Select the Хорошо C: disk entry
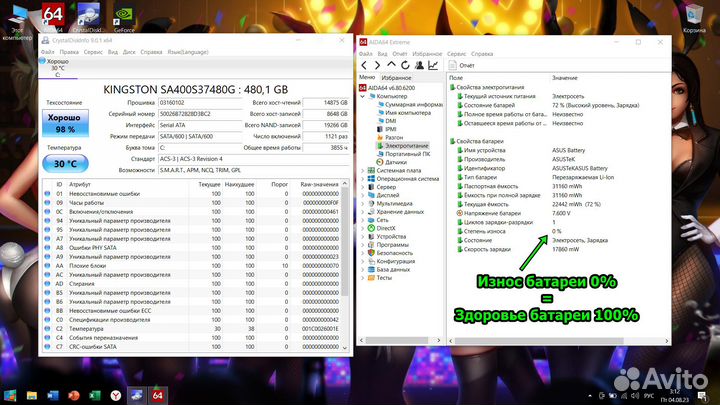The height and width of the screenshot is (405, 720). (57, 68)
